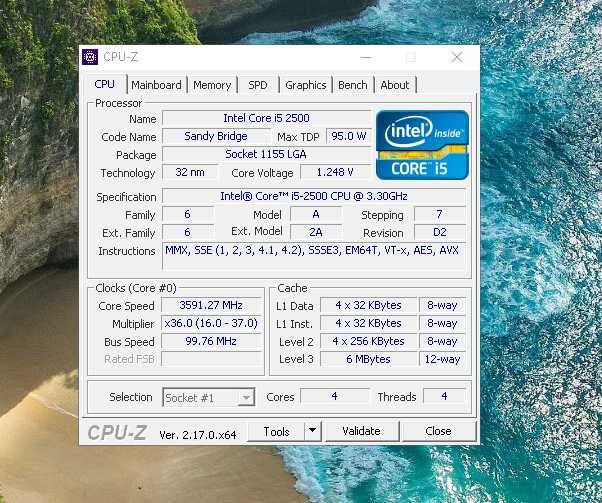Image resolution: width=602 pixels, height=503 pixels.
Task: Click the L1 Data '8-way' value
Action: coord(442,305)
